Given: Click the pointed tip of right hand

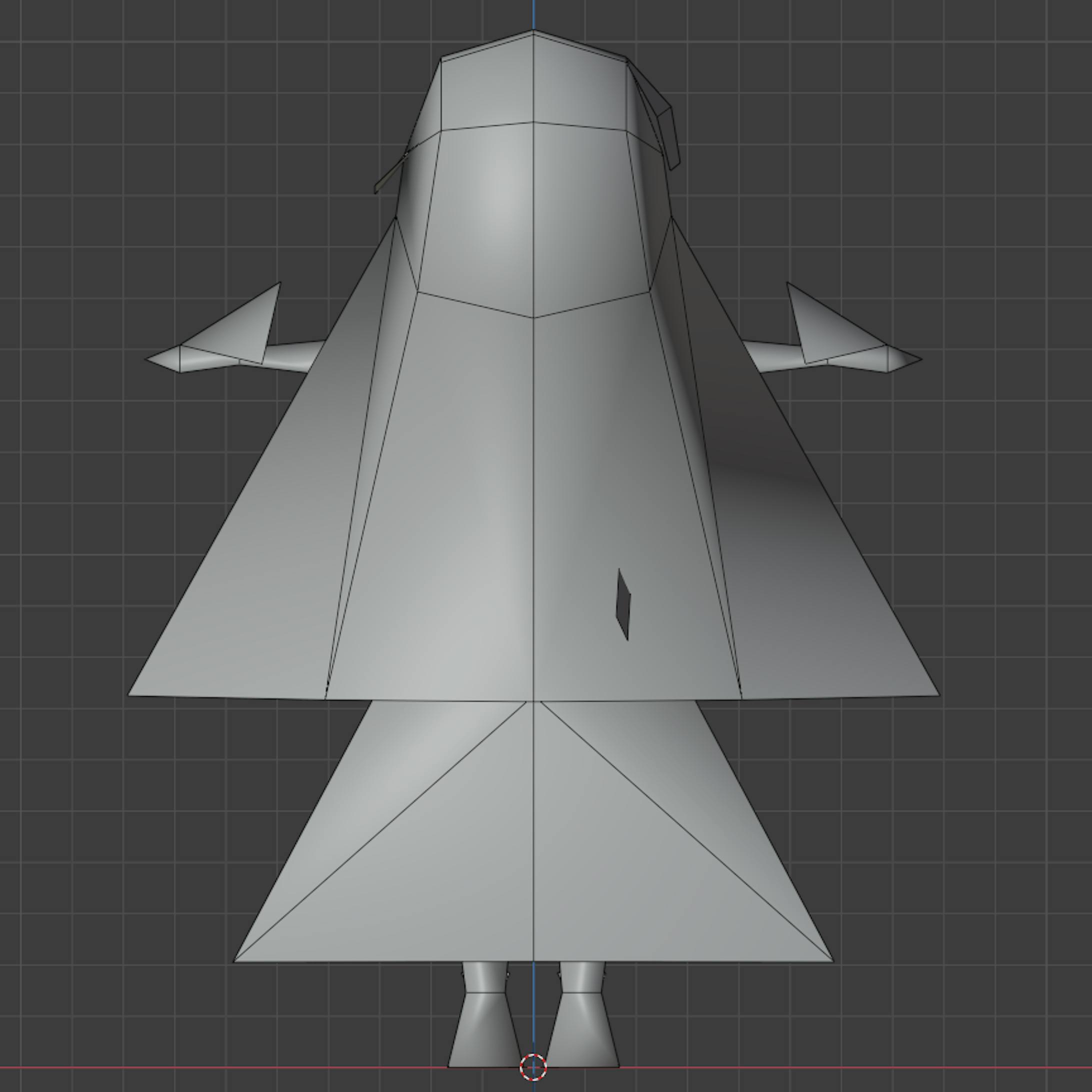Looking at the screenshot, I should pyautogui.click(x=920, y=358).
